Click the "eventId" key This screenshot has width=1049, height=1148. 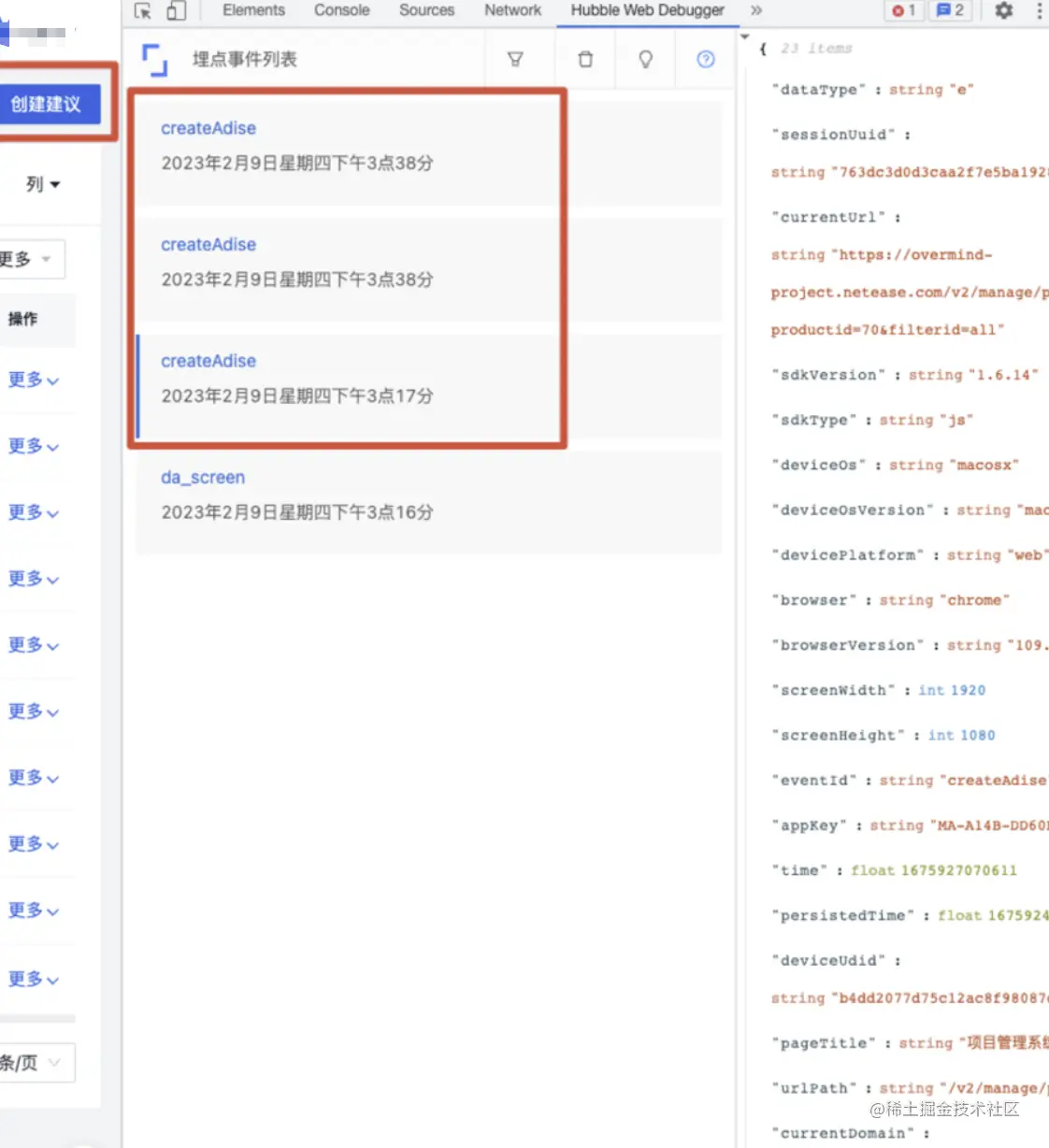(x=815, y=780)
